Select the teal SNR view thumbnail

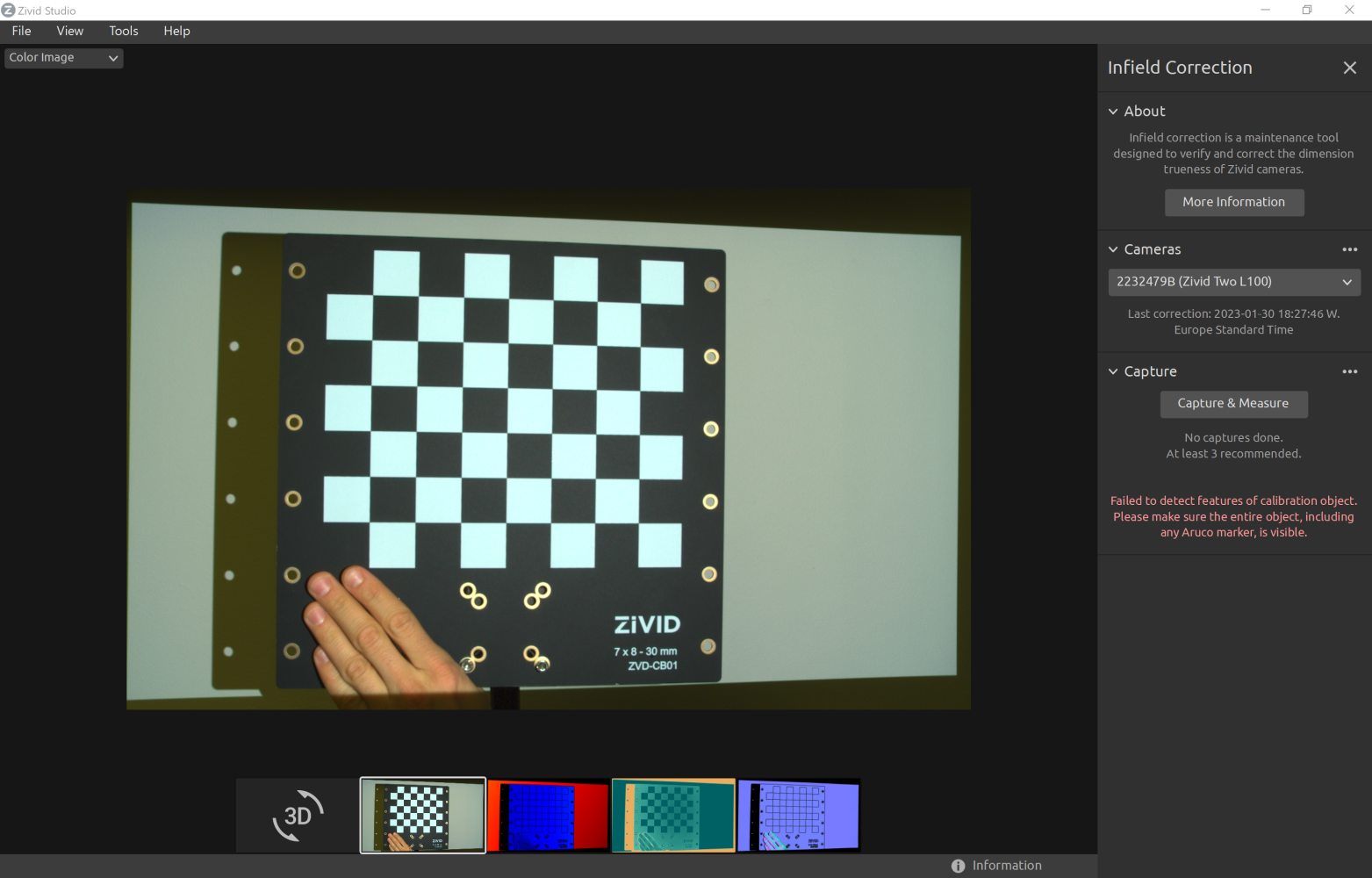[673, 816]
